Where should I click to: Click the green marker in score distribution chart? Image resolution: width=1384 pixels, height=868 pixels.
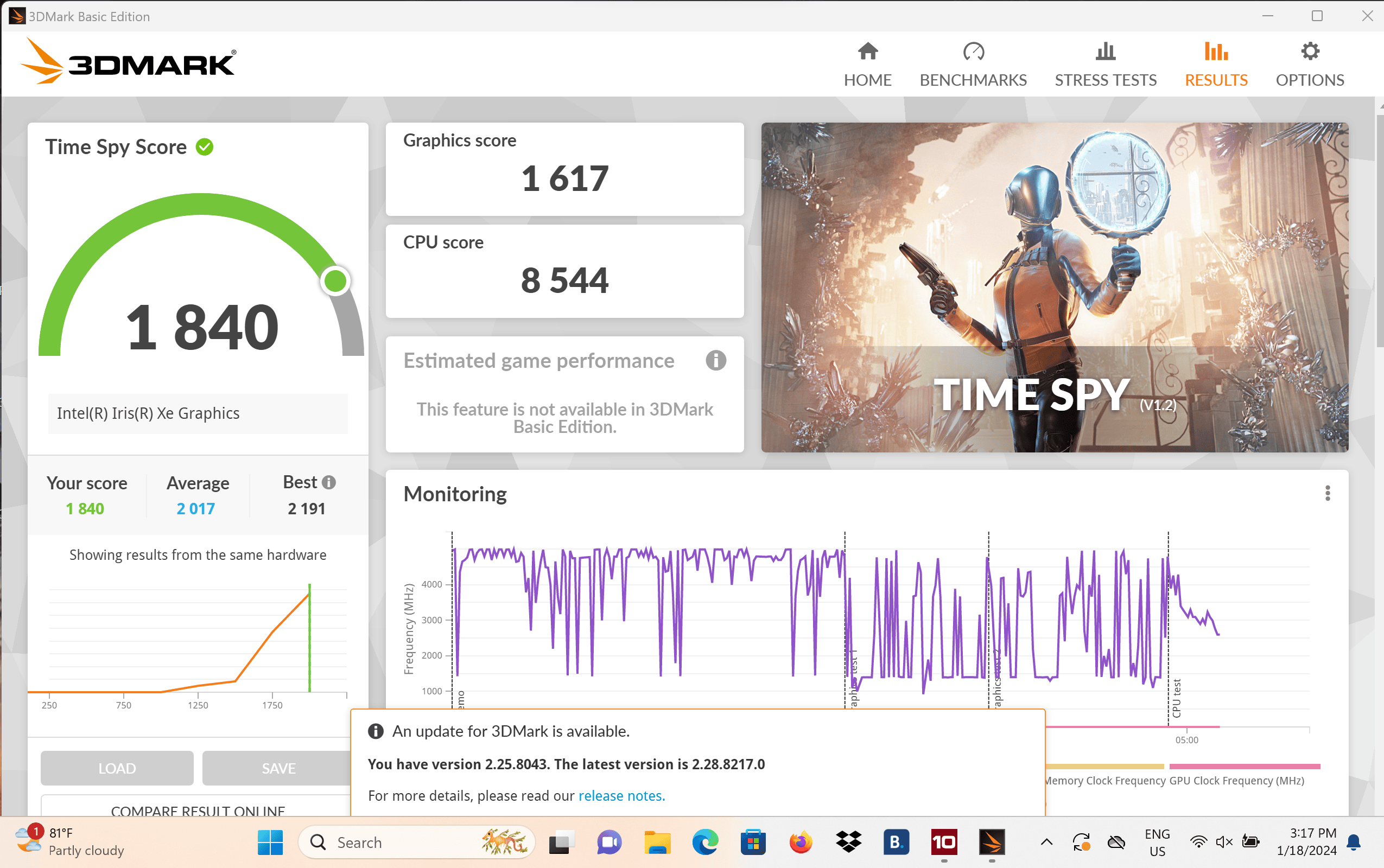[x=309, y=637]
